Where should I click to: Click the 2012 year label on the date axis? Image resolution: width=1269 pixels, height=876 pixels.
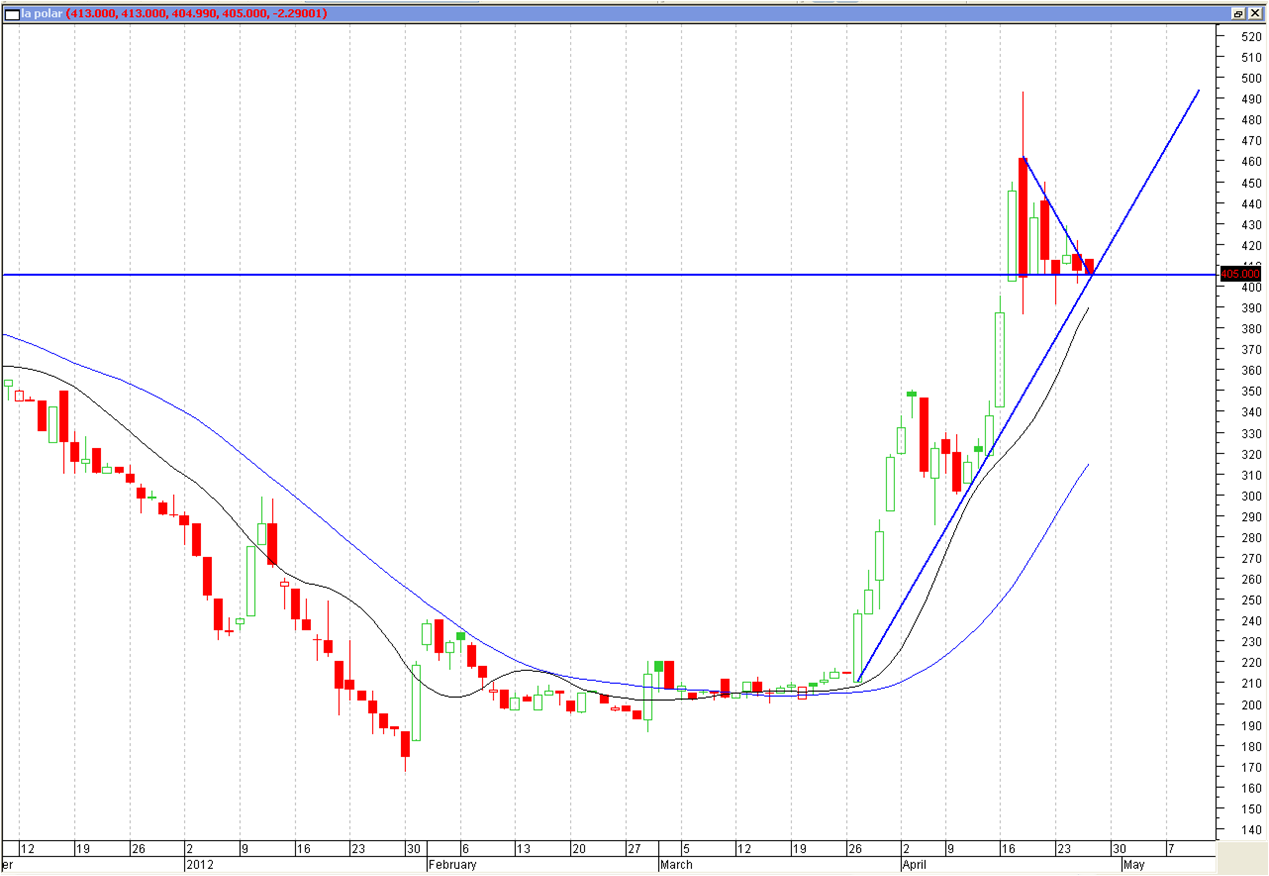197,864
